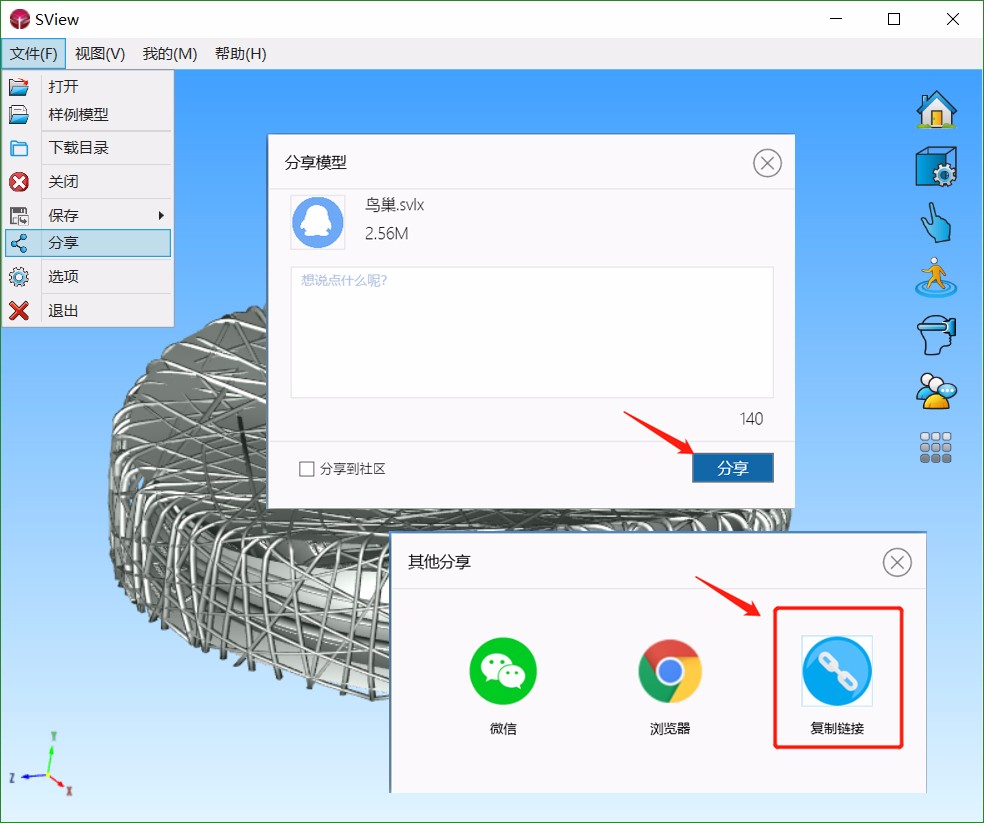This screenshot has height=823, width=984.
Task: Click the QQ penguin avatar icon
Action: click(x=318, y=222)
